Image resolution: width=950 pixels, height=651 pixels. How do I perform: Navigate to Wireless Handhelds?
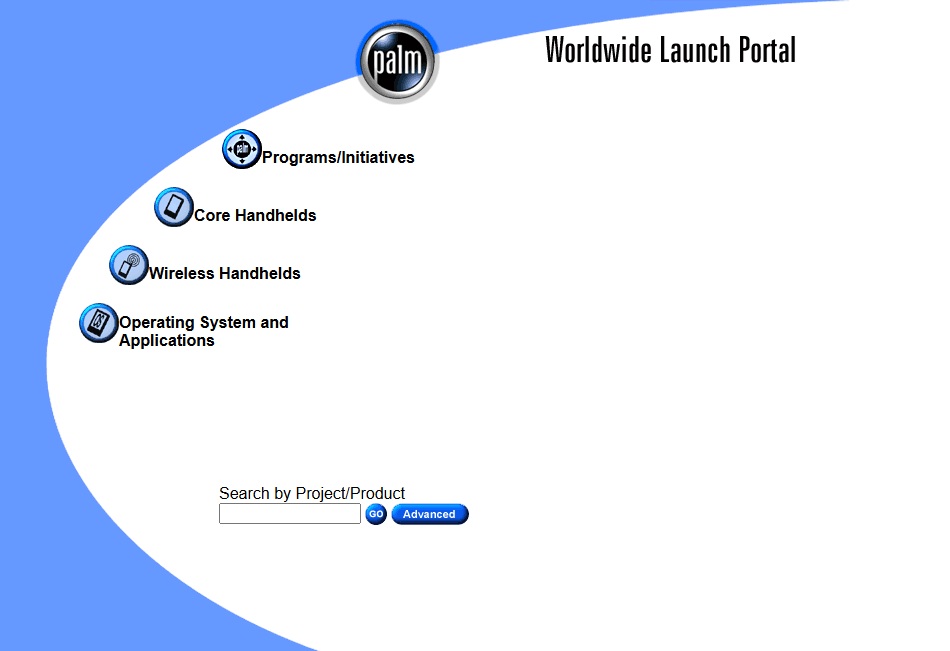224,273
